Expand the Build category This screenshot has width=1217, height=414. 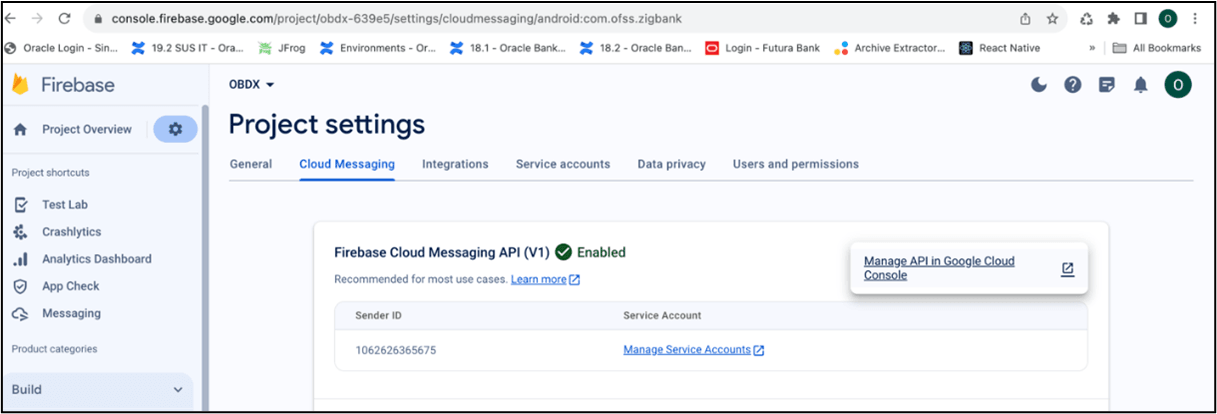pos(97,390)
